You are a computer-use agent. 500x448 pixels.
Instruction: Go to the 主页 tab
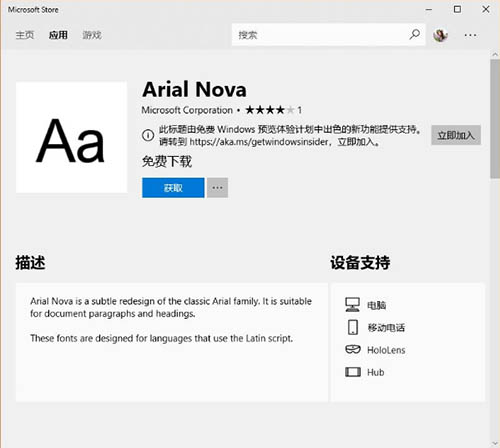[x=25, y=35]
